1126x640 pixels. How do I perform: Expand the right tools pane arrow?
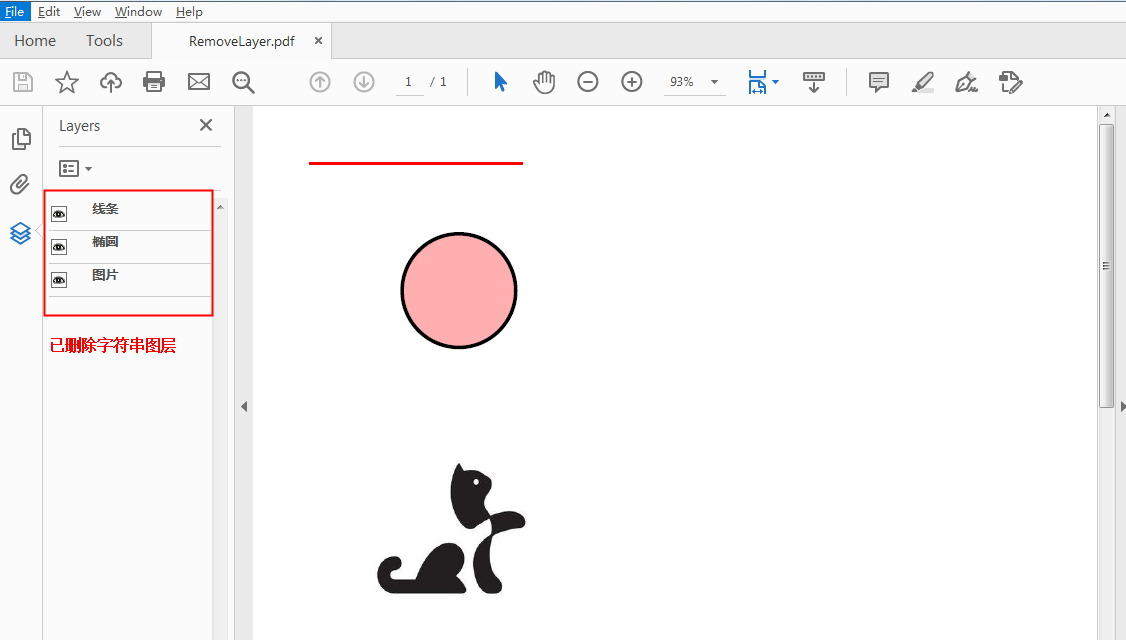coord(1122,407)
